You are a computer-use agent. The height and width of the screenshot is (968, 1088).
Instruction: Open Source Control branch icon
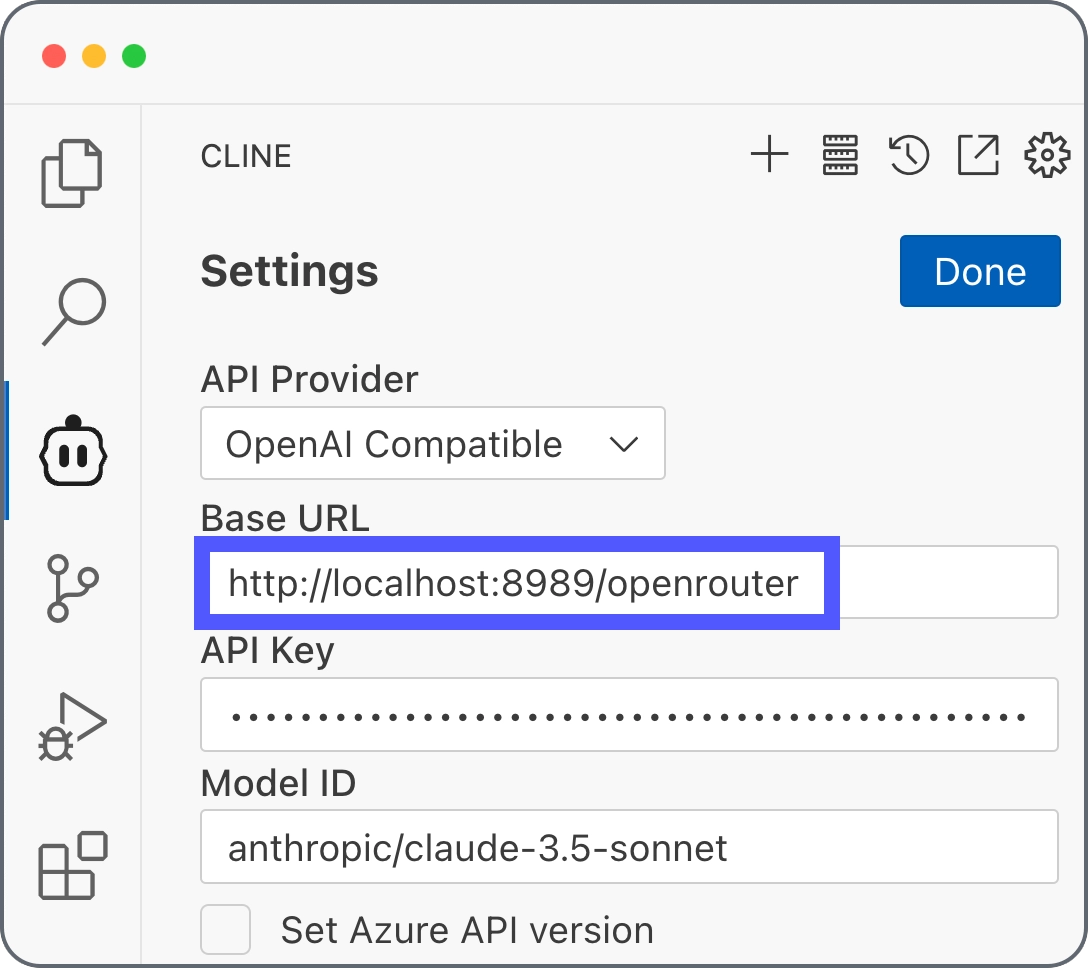pyautogui.click(x=72, y=588)
